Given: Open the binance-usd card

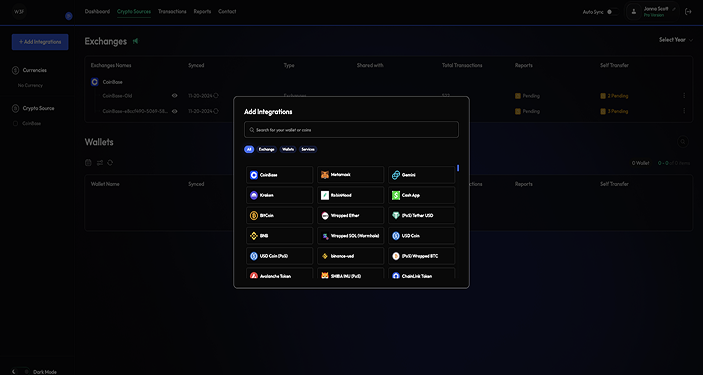Looking at the screenshot, I should (x=351, y=256).
